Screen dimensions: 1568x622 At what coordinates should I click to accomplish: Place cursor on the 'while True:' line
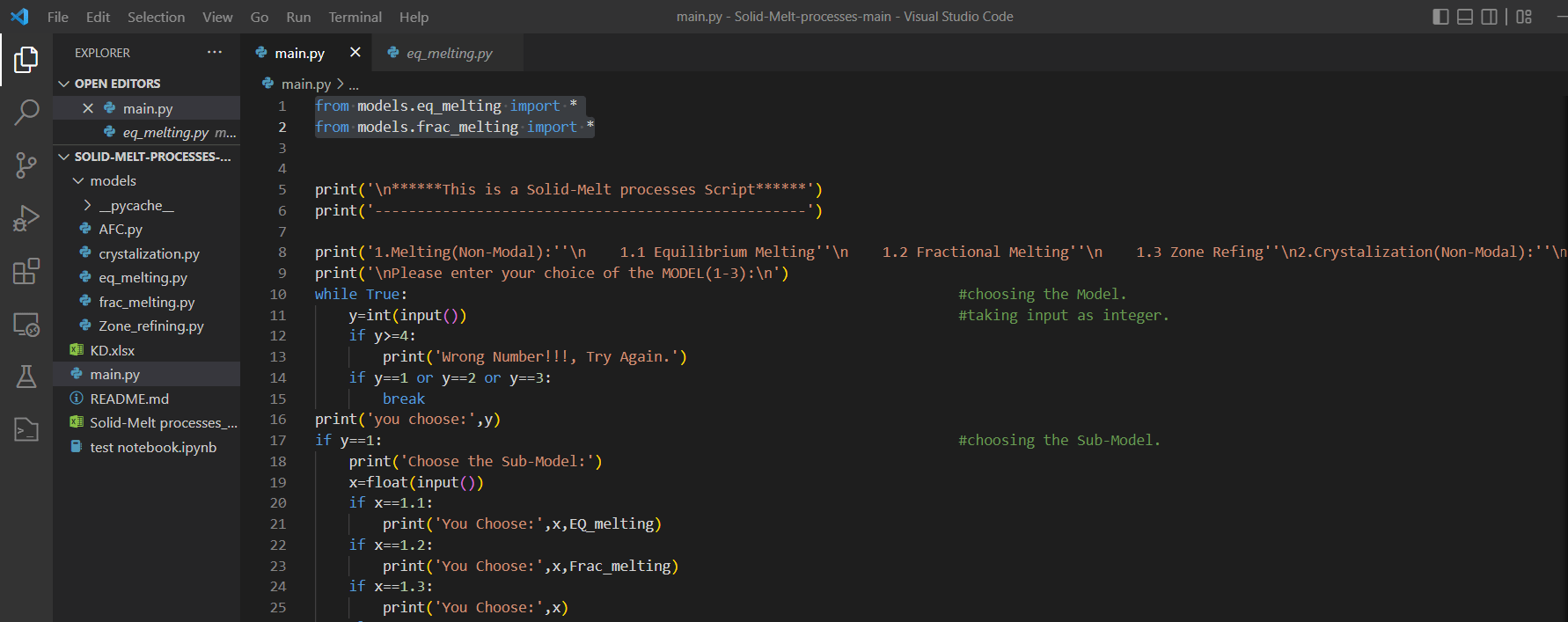(361, 294)
